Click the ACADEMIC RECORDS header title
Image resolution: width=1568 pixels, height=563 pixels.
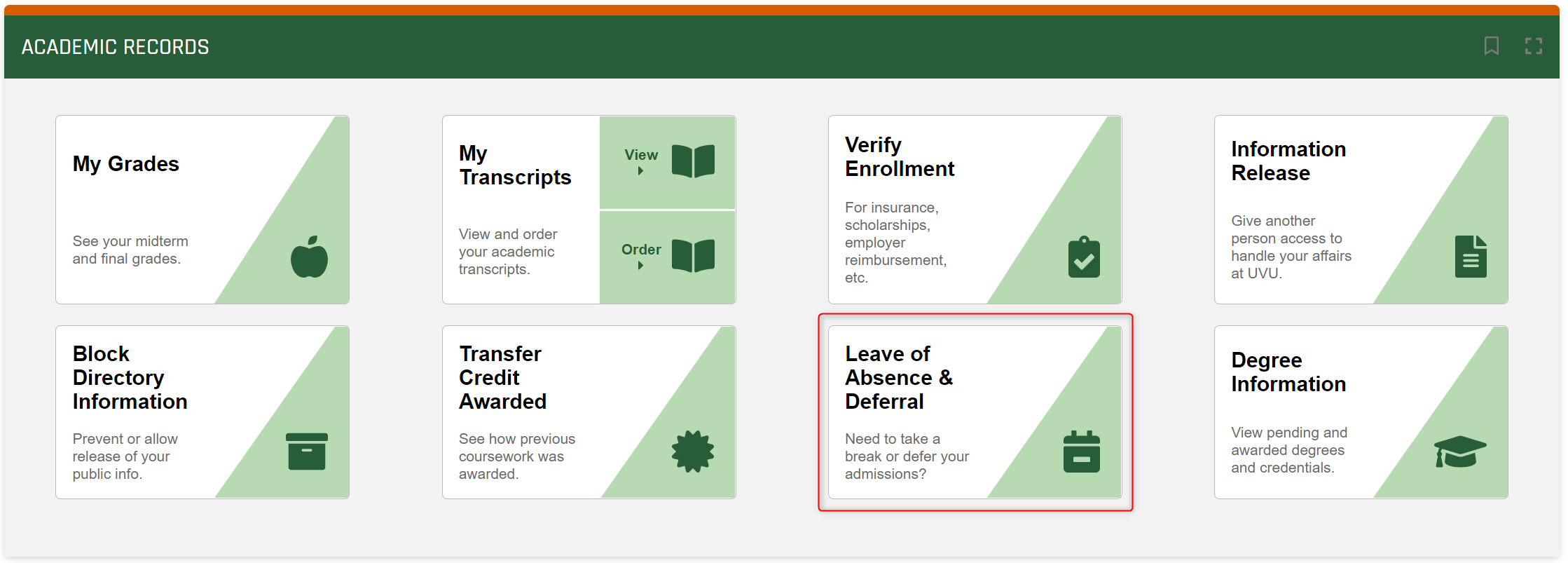[x=116, y=47]
